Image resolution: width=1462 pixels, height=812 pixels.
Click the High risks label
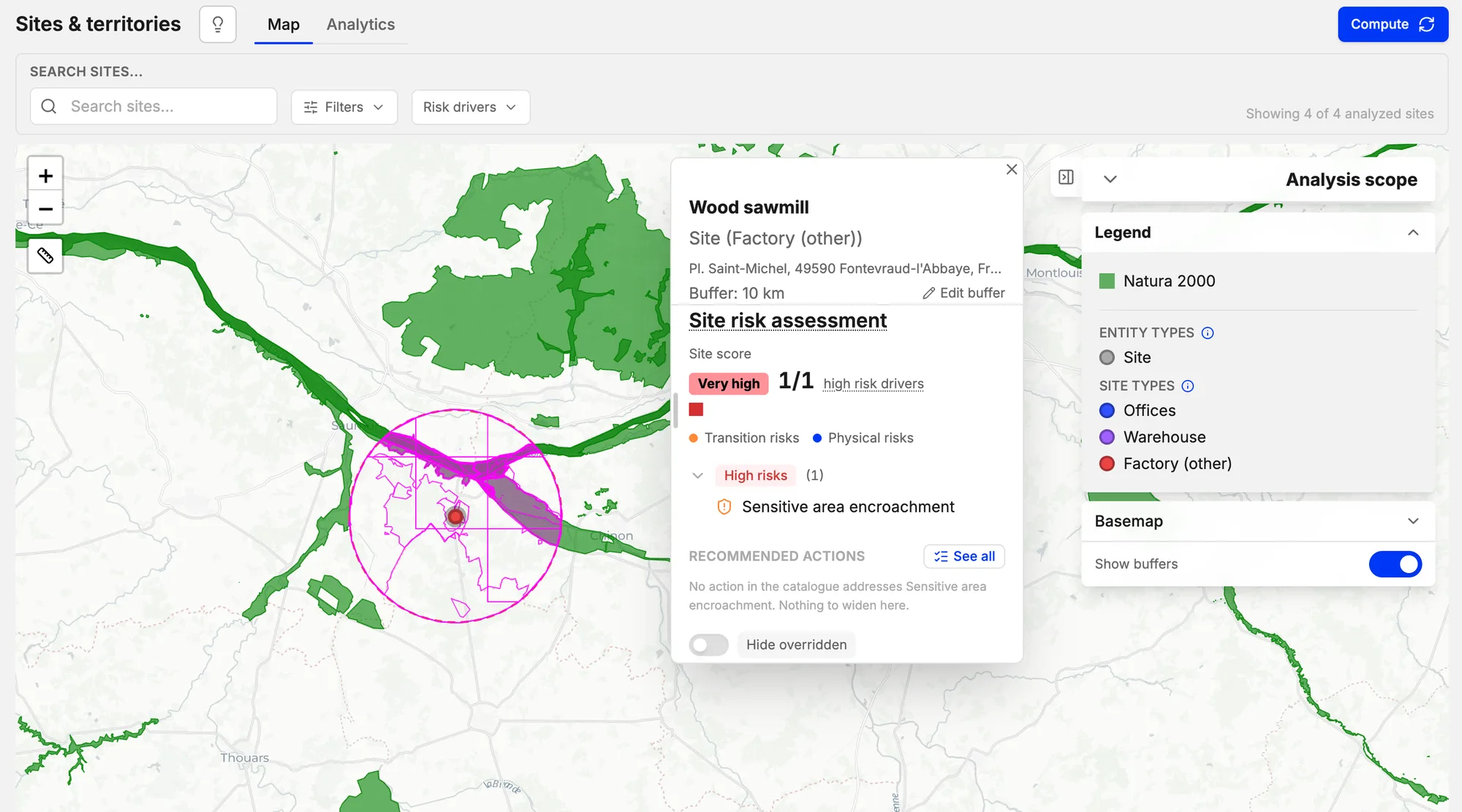tap(755, 475)
